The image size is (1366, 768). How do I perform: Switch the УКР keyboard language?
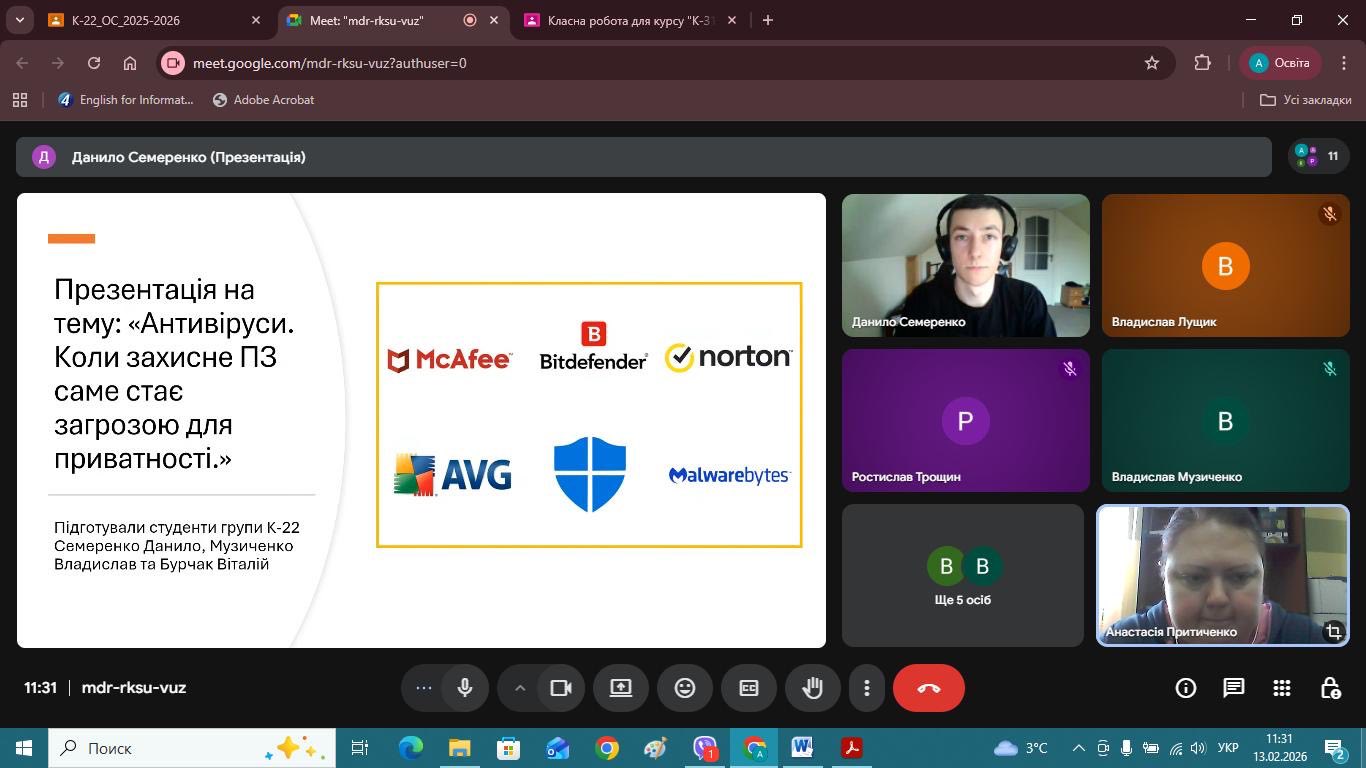coord(1229,748)
